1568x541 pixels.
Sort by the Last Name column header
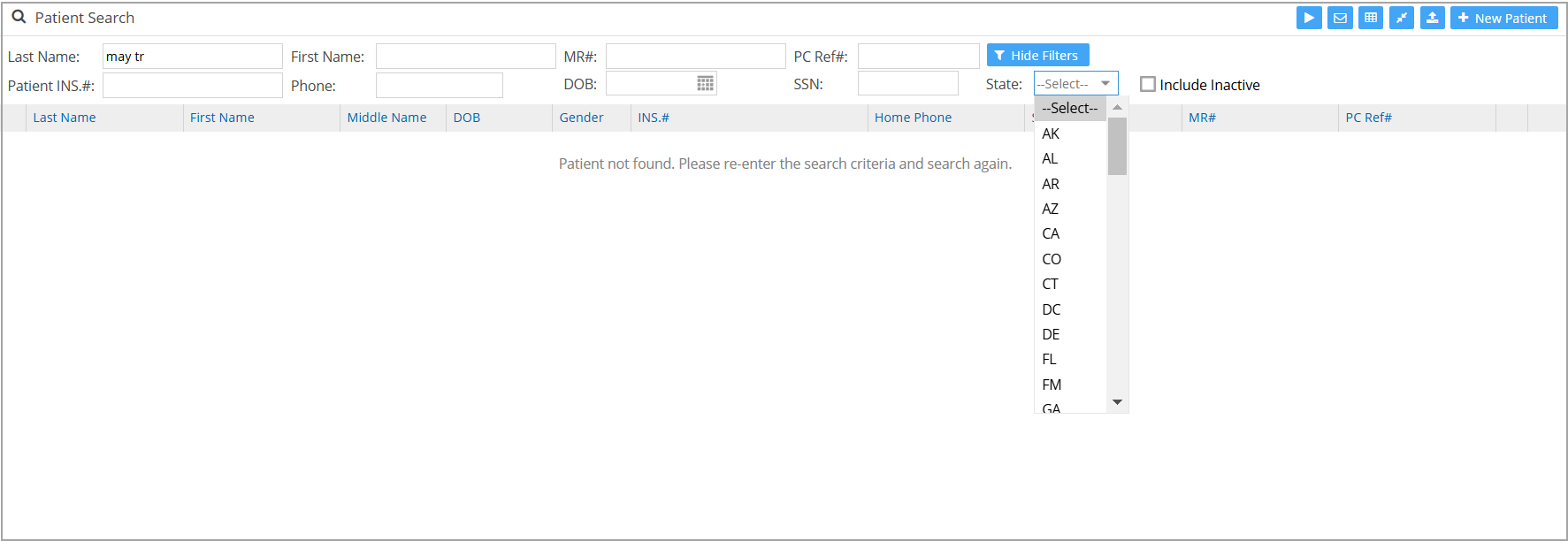pyautogui.click(x=65, y=118)
